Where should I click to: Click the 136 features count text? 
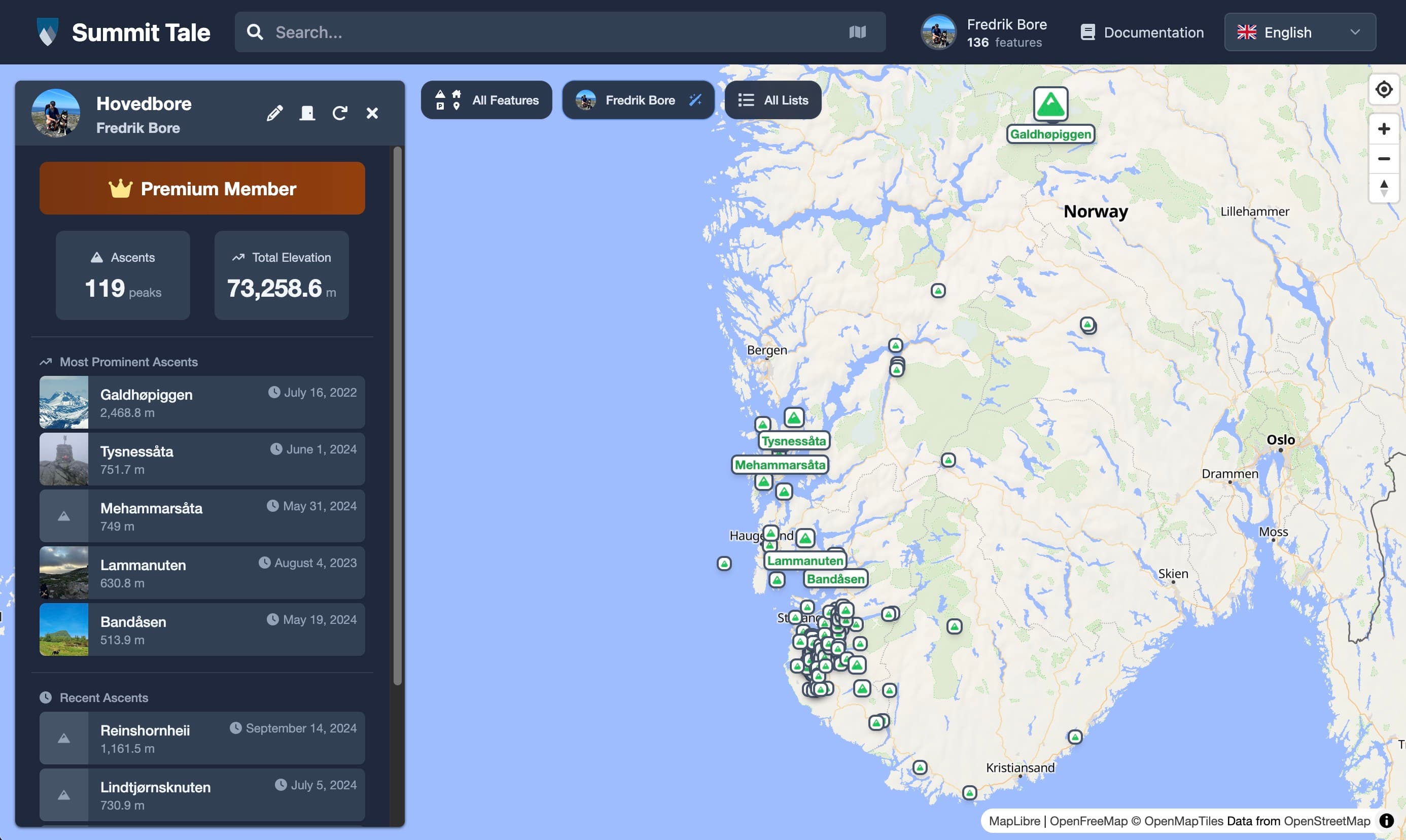(x=1004, y=43)
